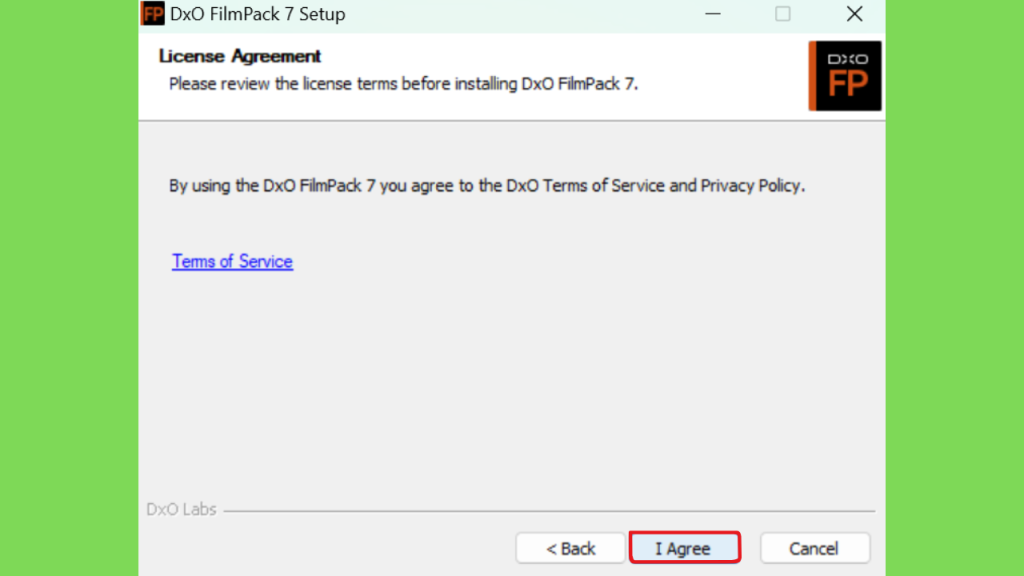
Task: Close the DxO FilmPack 7 Setup window
Action: click(854, 14)
